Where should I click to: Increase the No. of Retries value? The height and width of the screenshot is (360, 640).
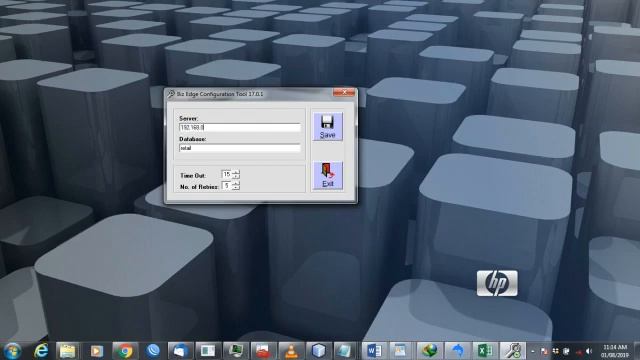pos(236,183)
